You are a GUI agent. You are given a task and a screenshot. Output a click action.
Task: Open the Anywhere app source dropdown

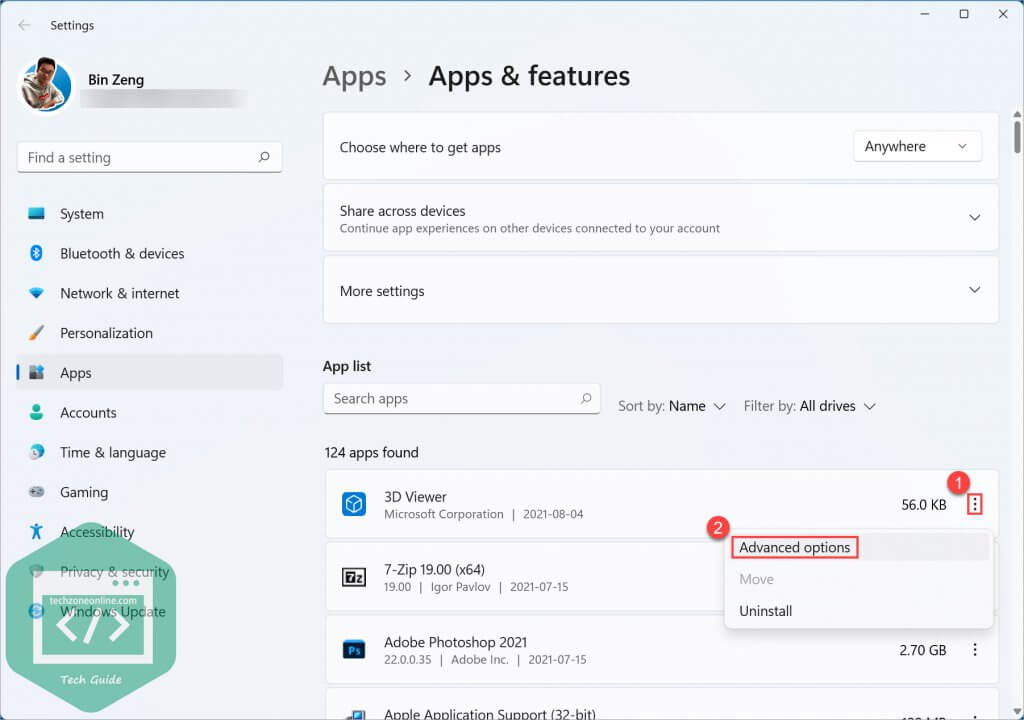click(x=916, y=145)
